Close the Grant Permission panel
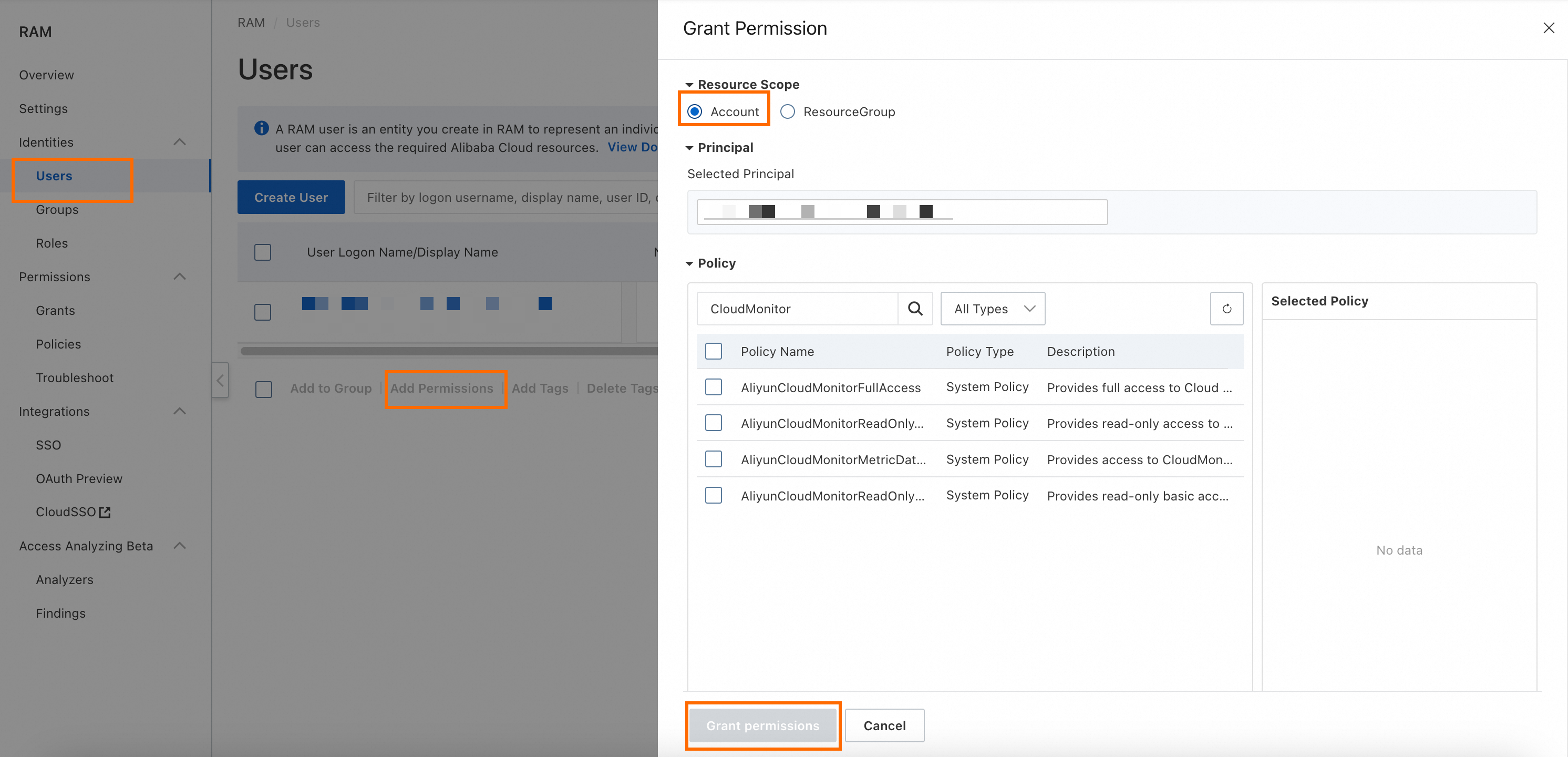 point(1549,28)
